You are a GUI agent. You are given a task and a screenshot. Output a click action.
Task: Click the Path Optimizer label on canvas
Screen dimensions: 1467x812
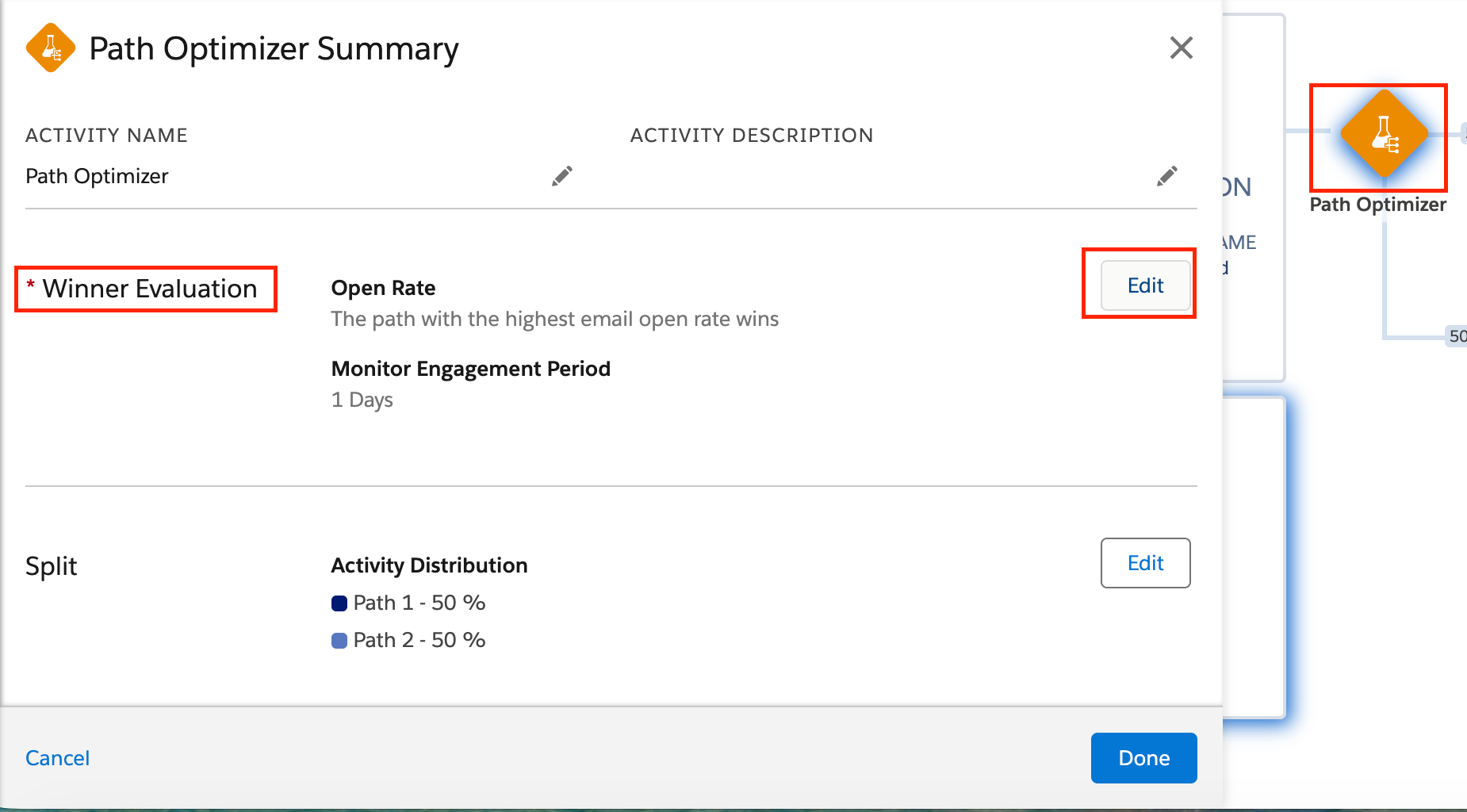(x=1378, y=205)
